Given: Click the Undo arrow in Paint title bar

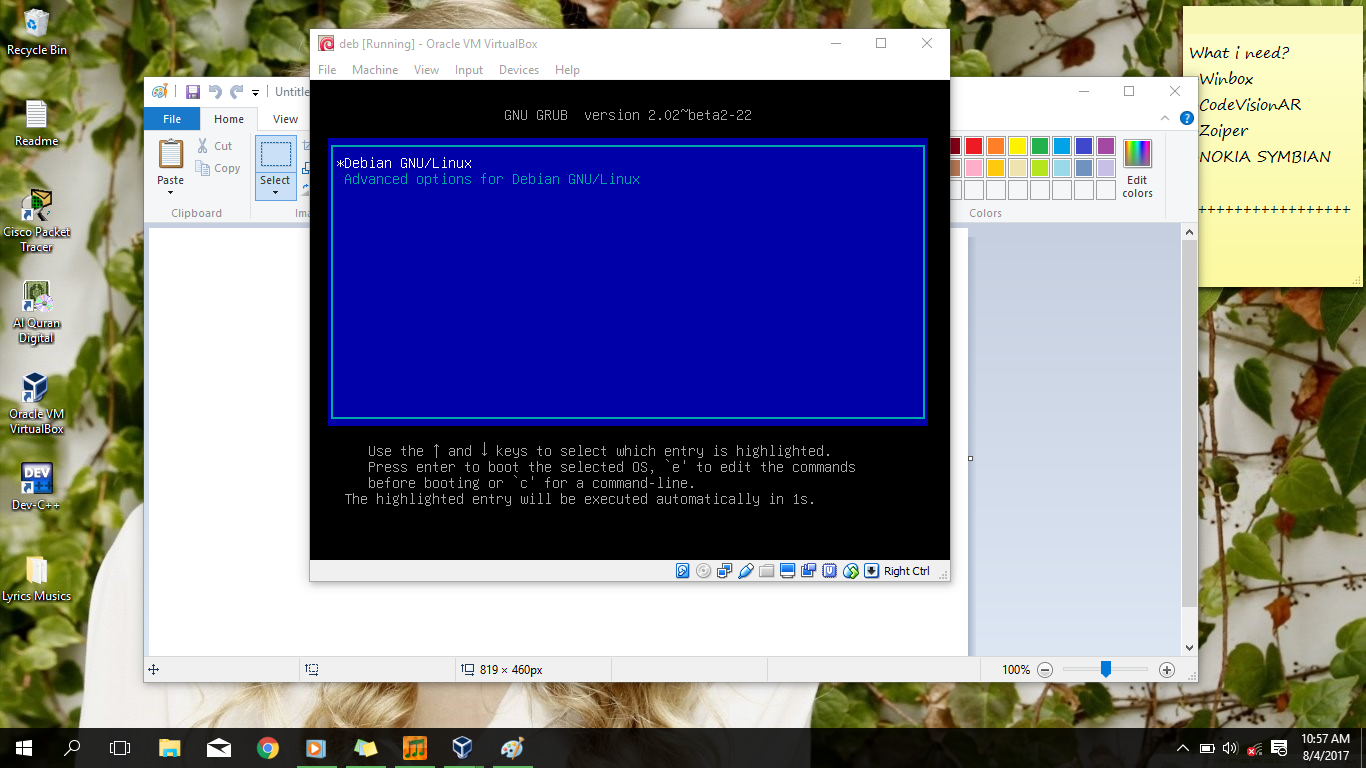Looking at the screenshot, I should click(215, 92).
